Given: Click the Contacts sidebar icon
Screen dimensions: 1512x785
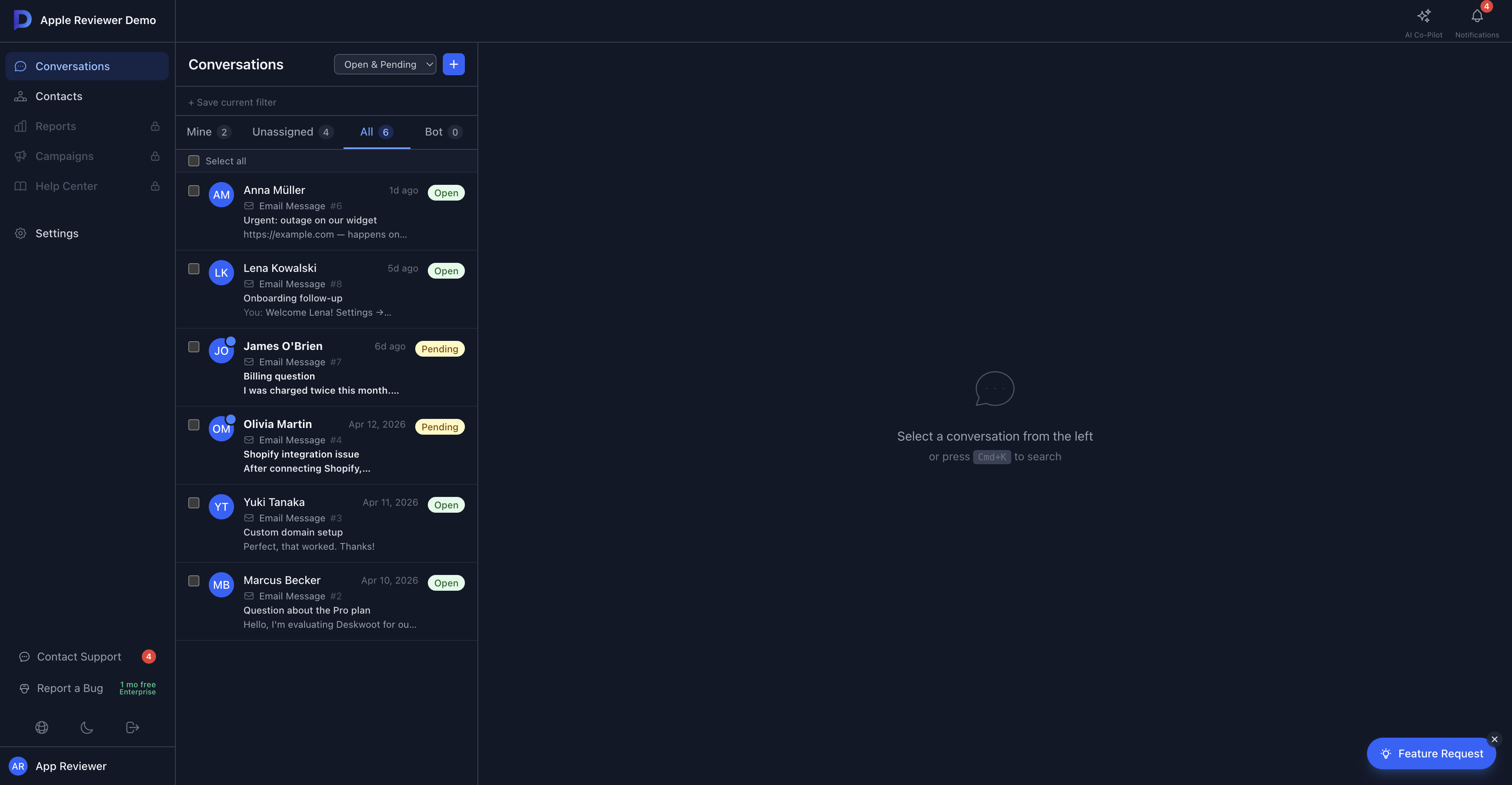Looking at the screenshot, I should point(20,96).
